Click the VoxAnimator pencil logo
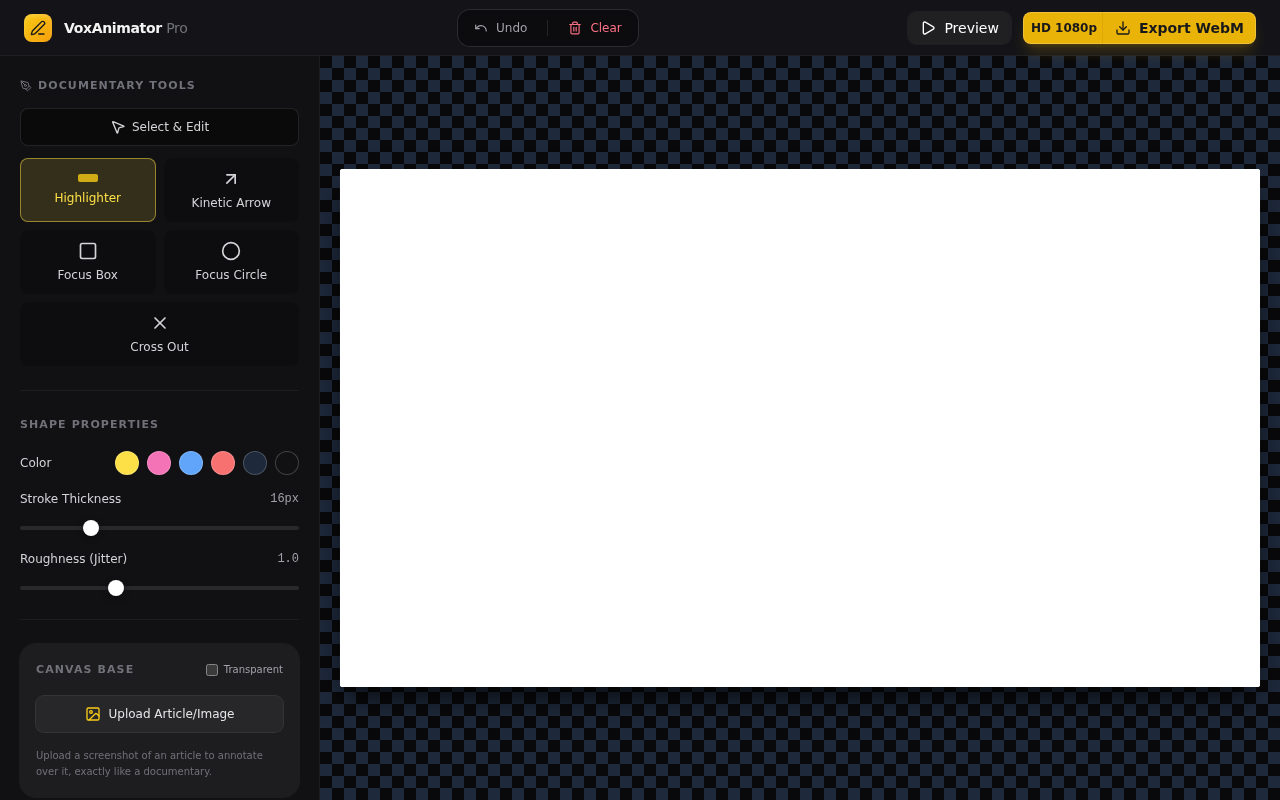 coord(38,28)
